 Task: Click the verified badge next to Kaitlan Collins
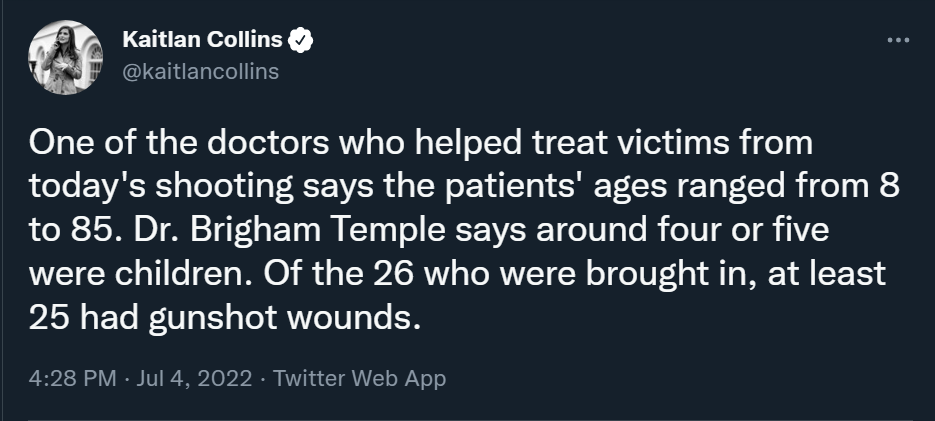click(301, 41)
